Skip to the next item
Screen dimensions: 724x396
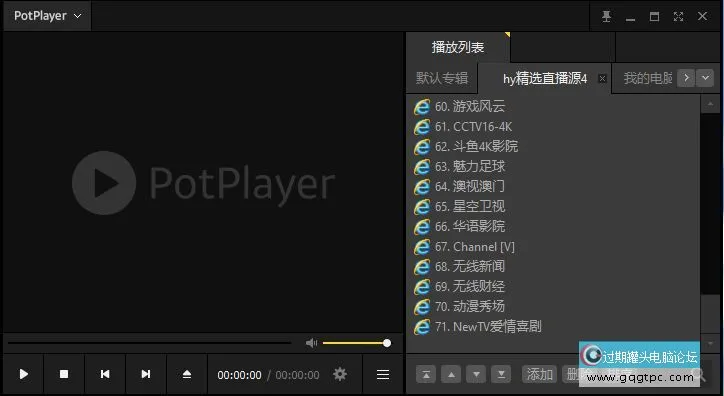[x=145, y=374]
